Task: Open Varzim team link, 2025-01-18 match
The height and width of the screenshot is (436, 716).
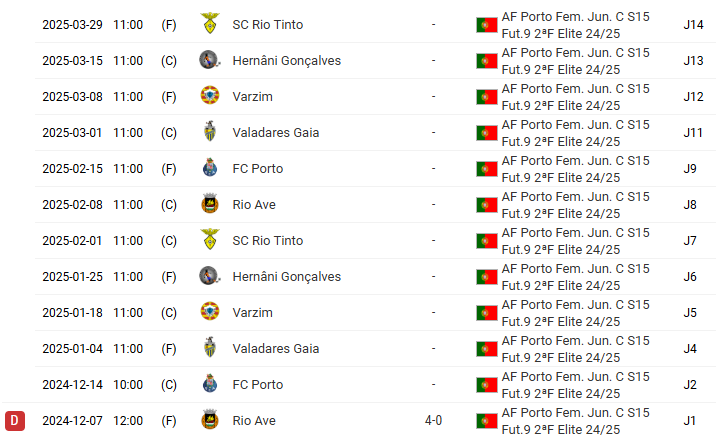Action: pyautogui.click(x=252, y=312)
